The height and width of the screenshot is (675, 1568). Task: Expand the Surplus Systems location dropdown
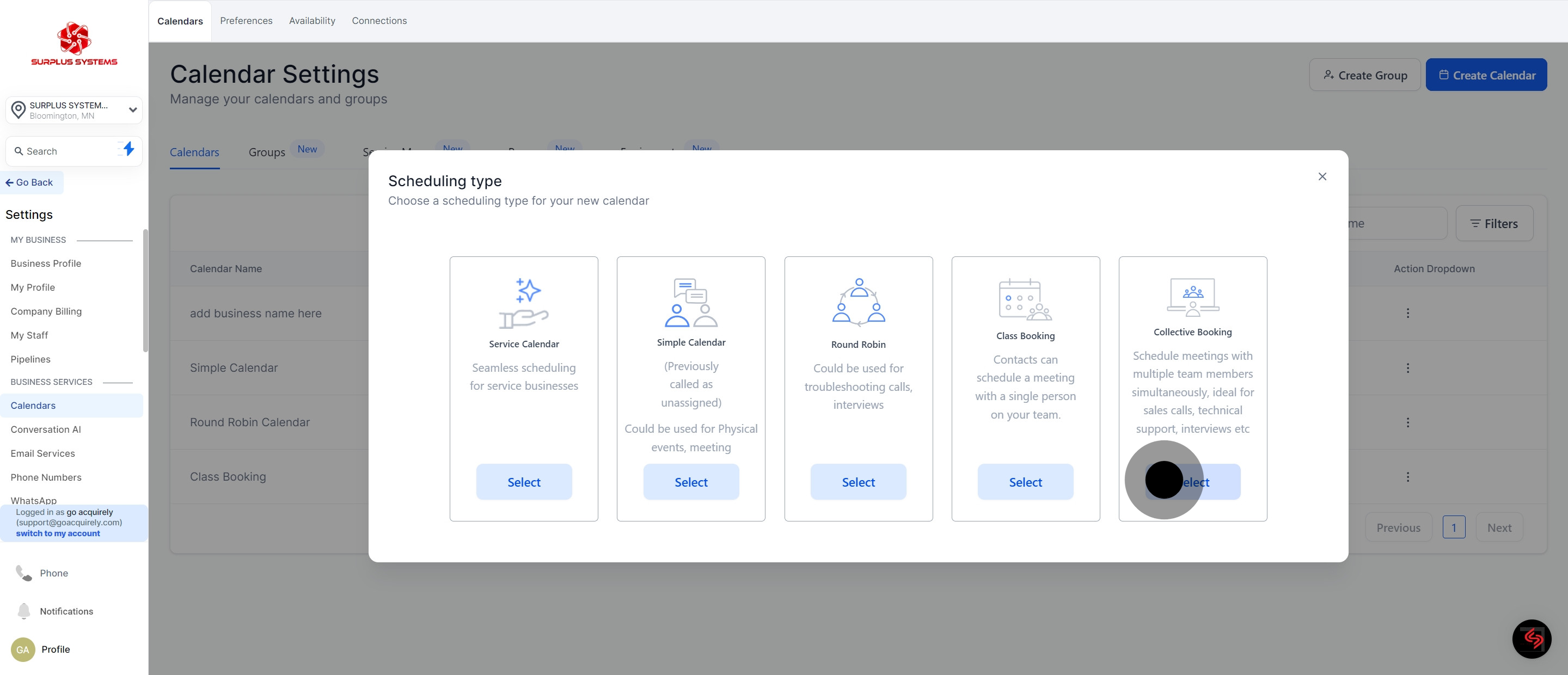coord(132,110)
